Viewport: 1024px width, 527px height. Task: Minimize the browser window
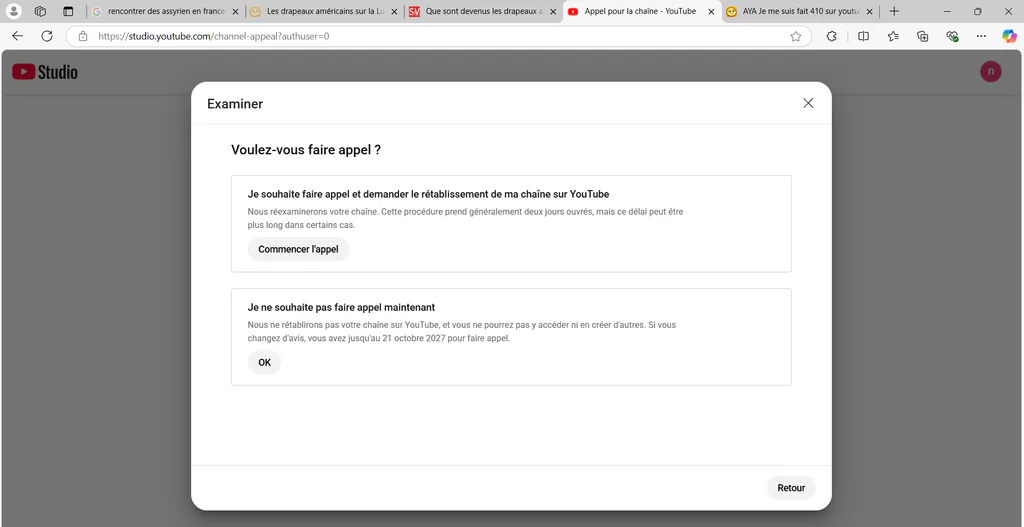947,11
